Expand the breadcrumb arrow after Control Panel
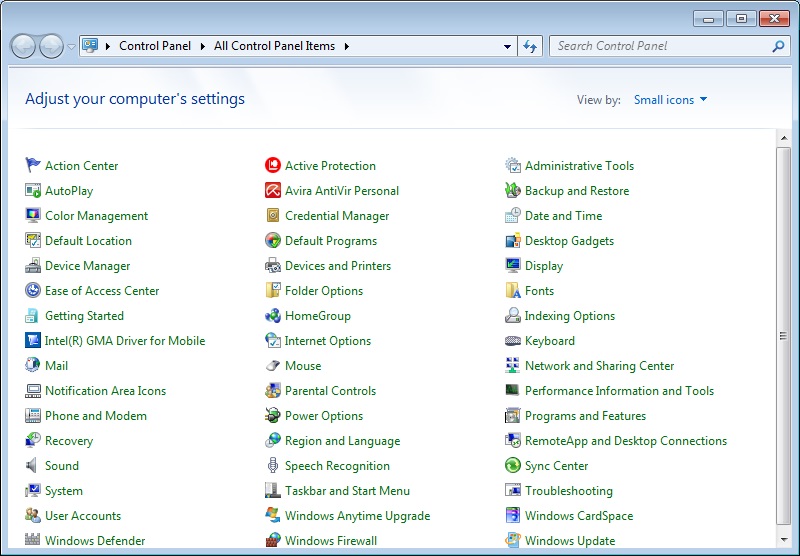The height and width of the screenshot is (556, 800). point(203,46)
